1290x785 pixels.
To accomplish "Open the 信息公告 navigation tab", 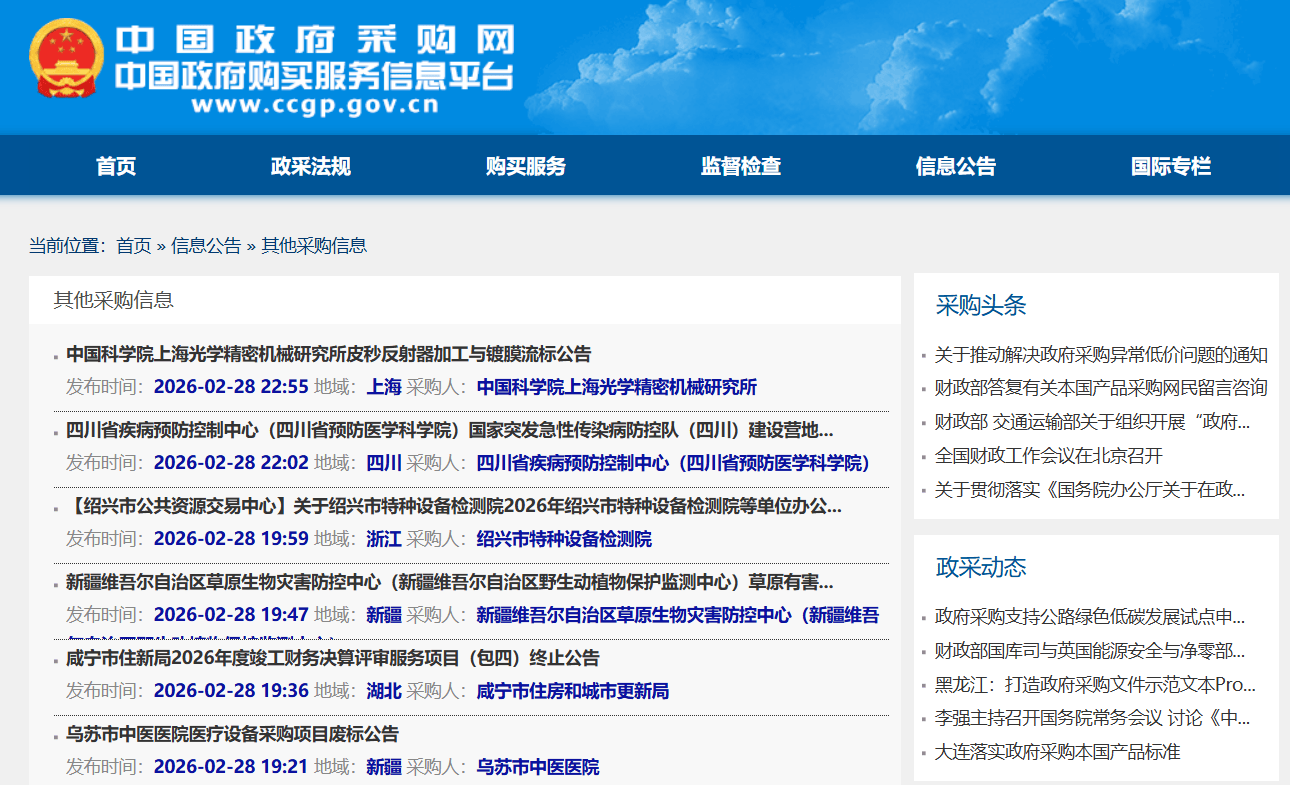I will [x=956, y=167].
